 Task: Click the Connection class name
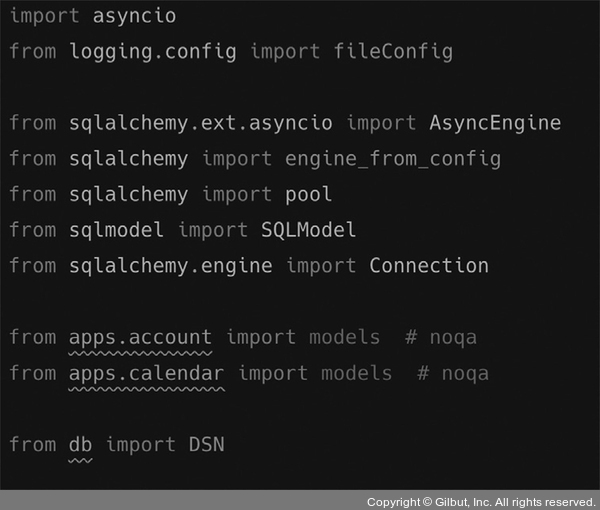point(429,266)
